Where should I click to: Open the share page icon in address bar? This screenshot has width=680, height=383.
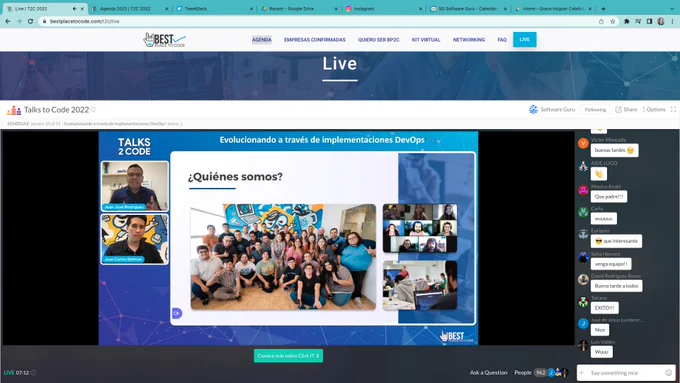coord(601,21)
